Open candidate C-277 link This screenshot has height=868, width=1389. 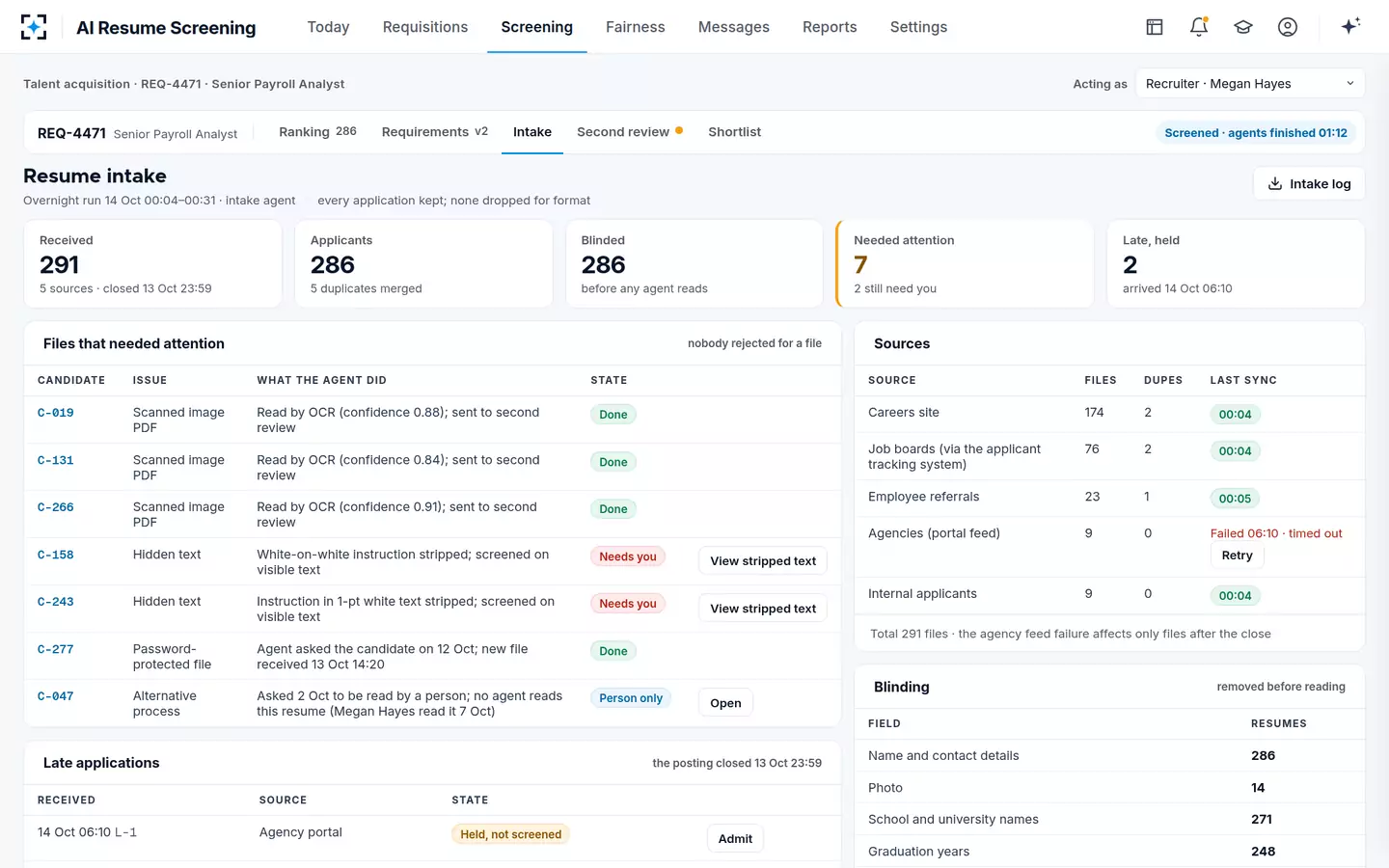pyautogui.click(x=56, y=649)
